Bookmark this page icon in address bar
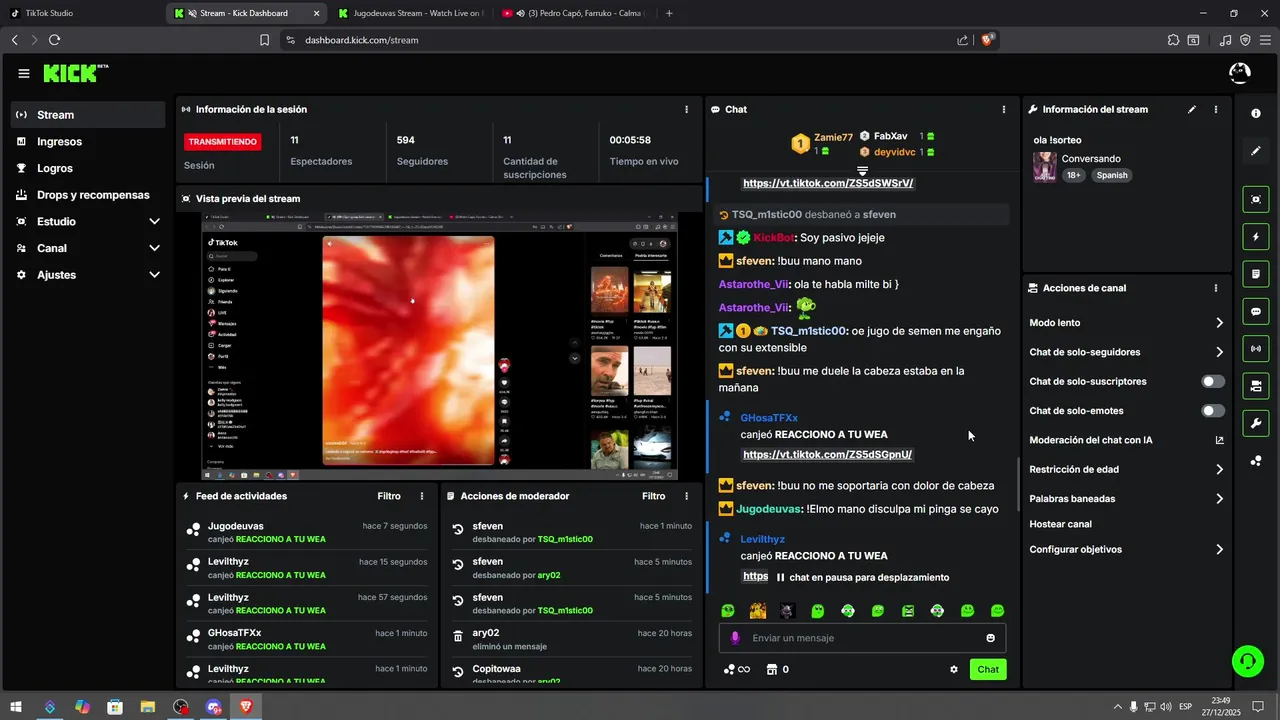Image resolution: width=1280 pixels, height=720 pixels. [264, 40]
